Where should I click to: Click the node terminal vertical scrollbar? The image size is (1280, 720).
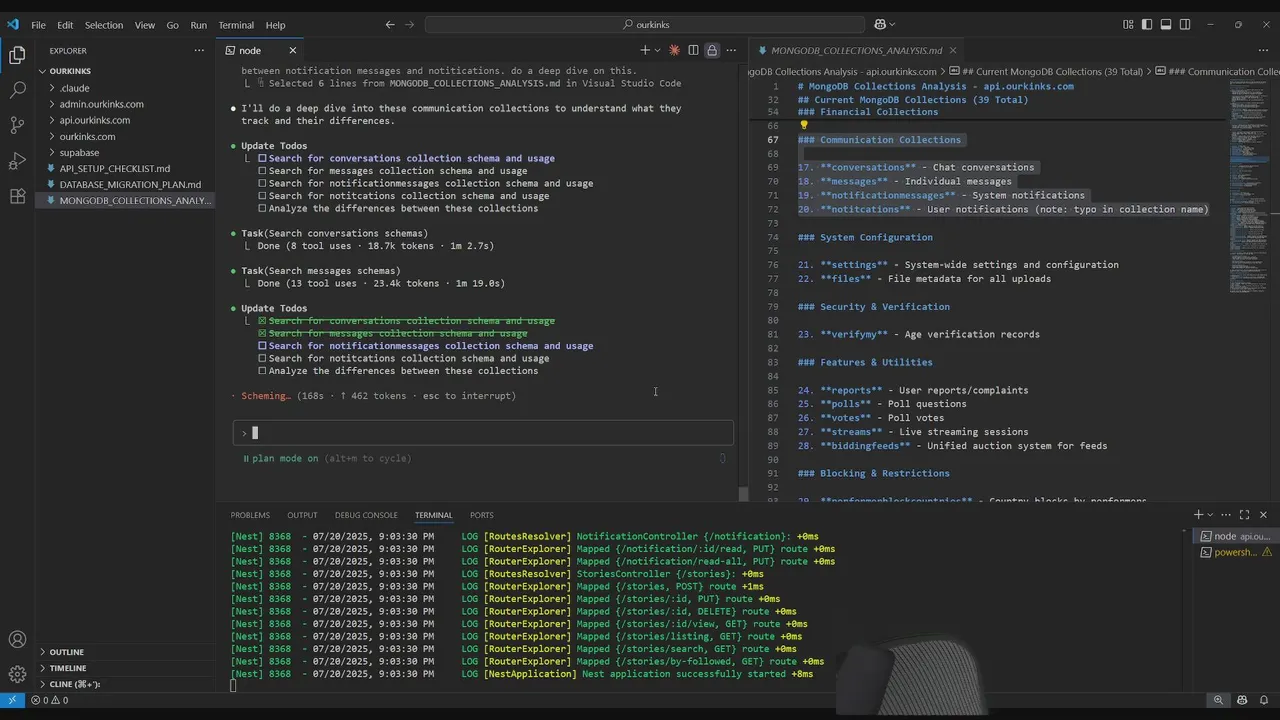tap(742, 494)
